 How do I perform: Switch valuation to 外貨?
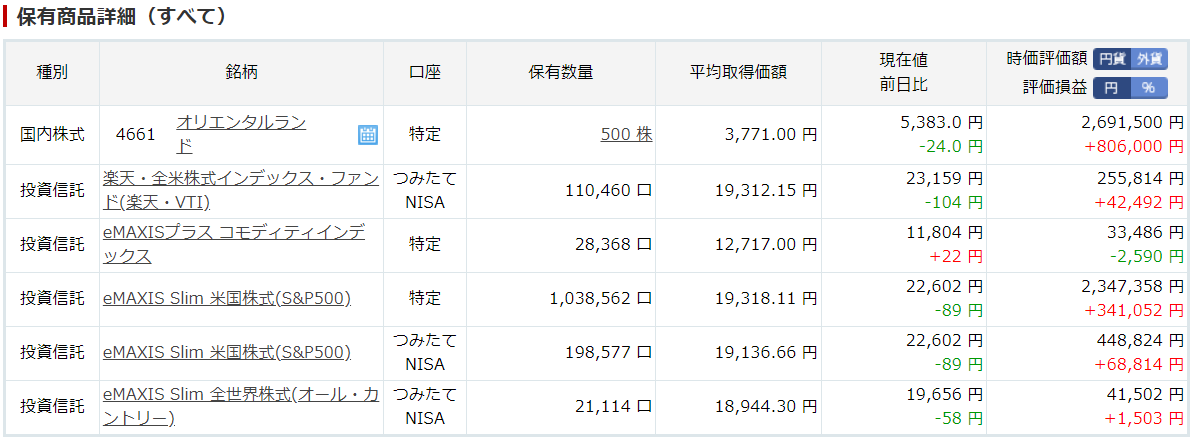tap(1149, 59)
